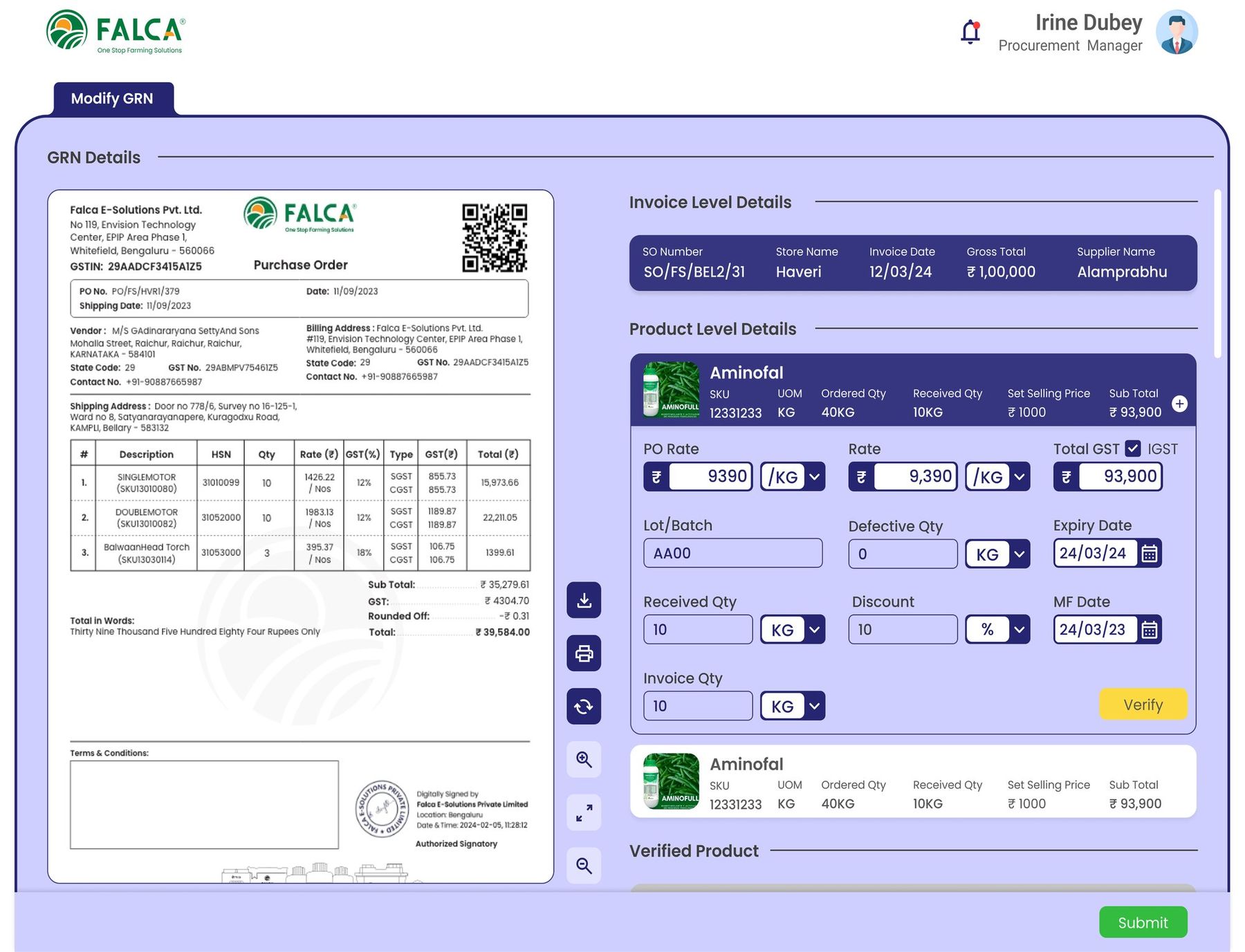The image size is (1245, 952).
Task: Print the purchase order document
Action: point(584,653)
